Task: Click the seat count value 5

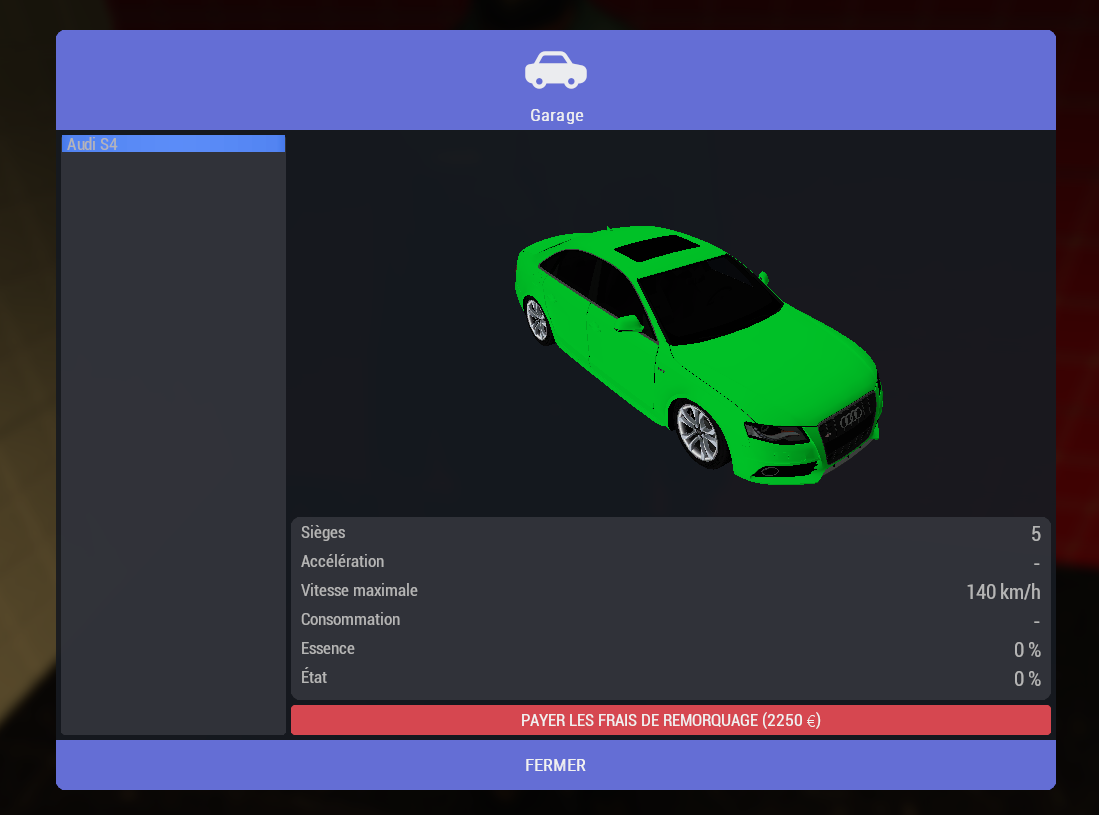Action: [x=1036, y=534]
